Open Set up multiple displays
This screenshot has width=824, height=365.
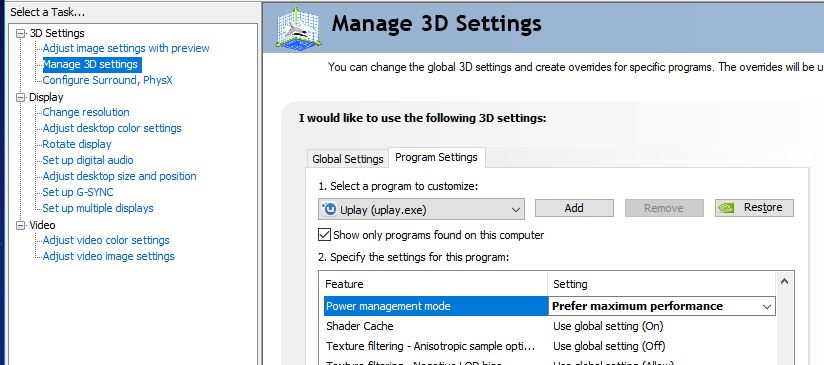[98, 208]
